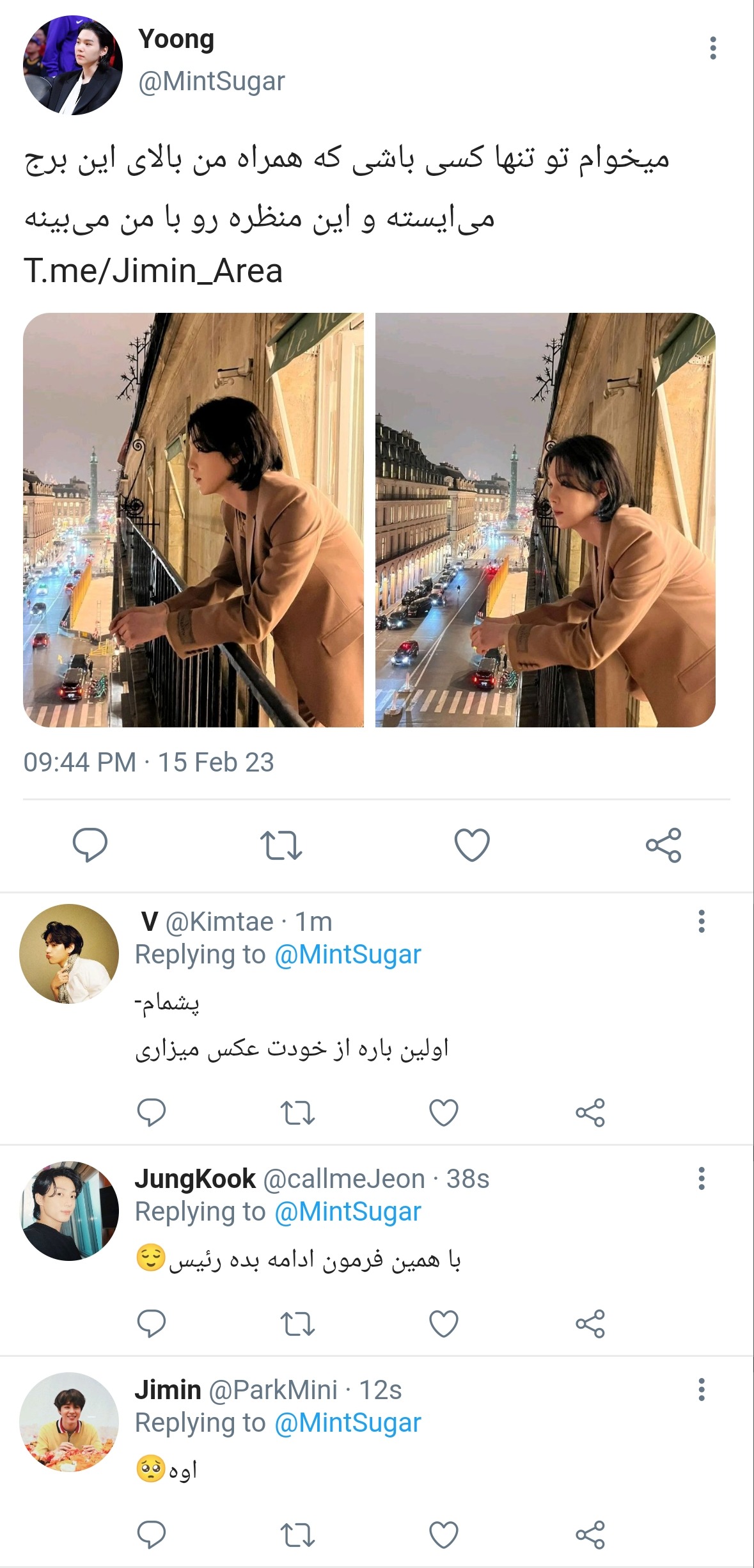
Task: Retweet the main tweet by Yoong
Action: pos(281,845)
